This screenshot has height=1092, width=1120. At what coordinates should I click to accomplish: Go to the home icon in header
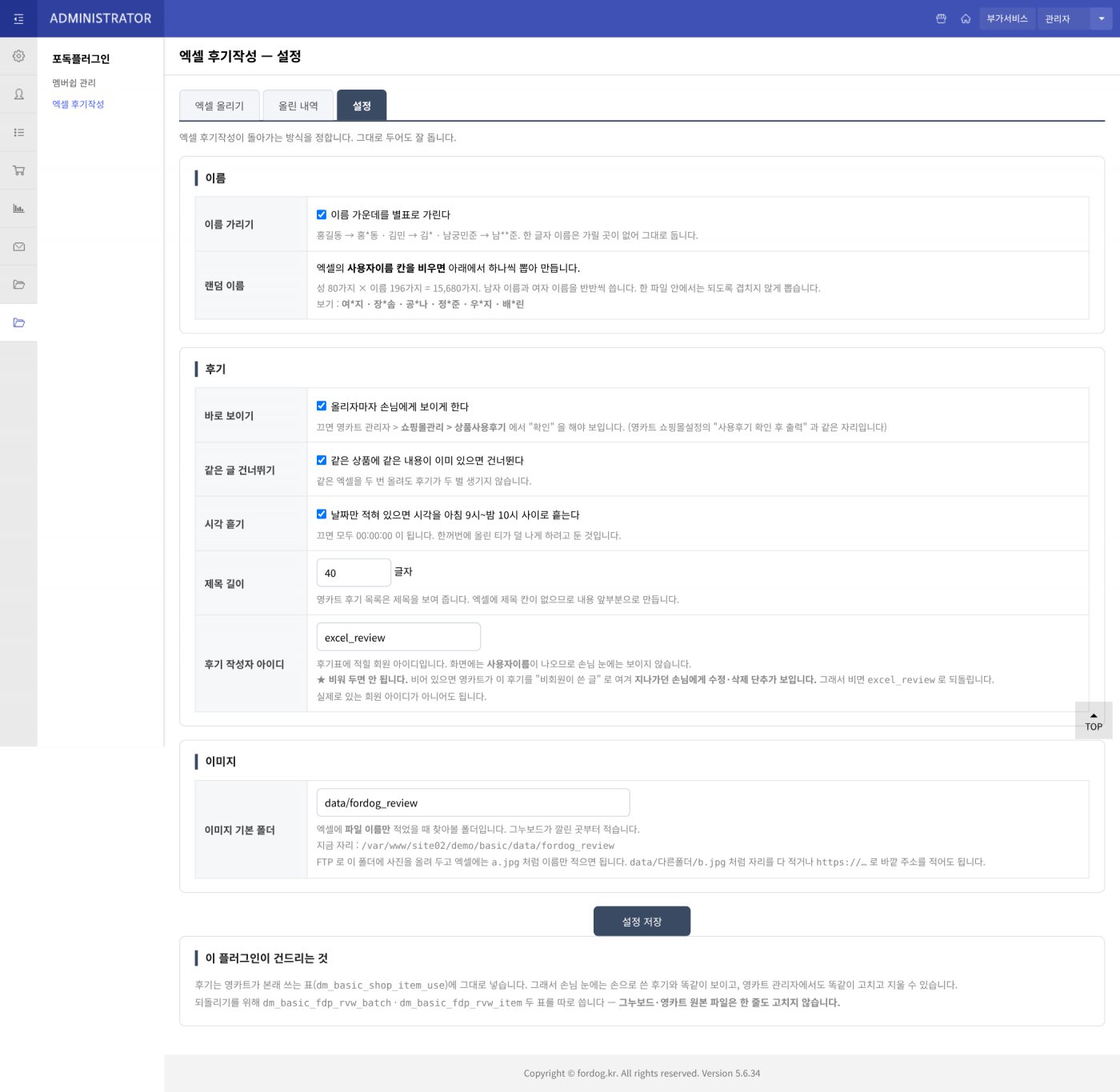pyautogui.click(x=966, y=18)
